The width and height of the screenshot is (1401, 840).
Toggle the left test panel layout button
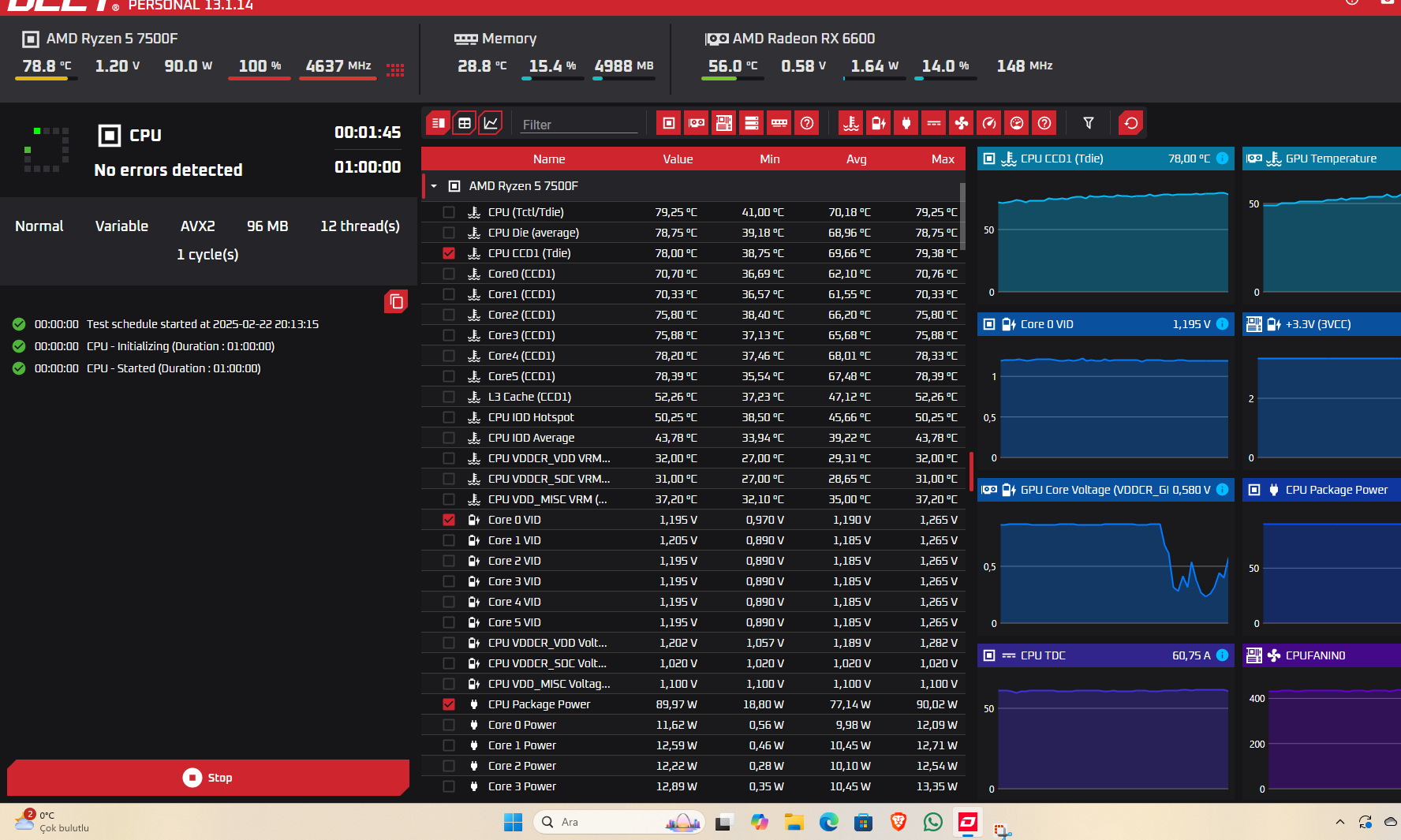438,123
